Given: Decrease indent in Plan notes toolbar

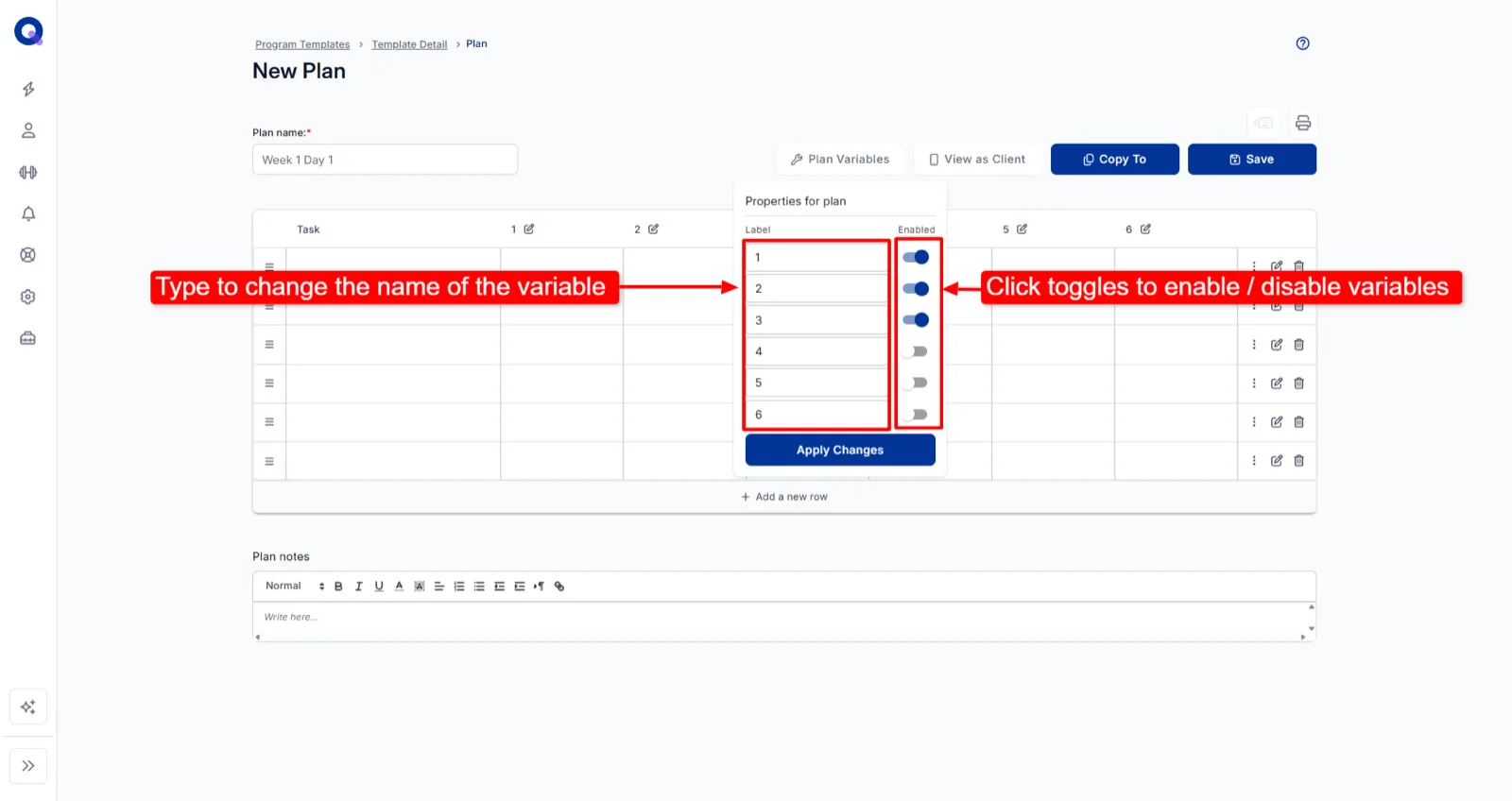Looking at the screenshot, I should pos(499,587).
